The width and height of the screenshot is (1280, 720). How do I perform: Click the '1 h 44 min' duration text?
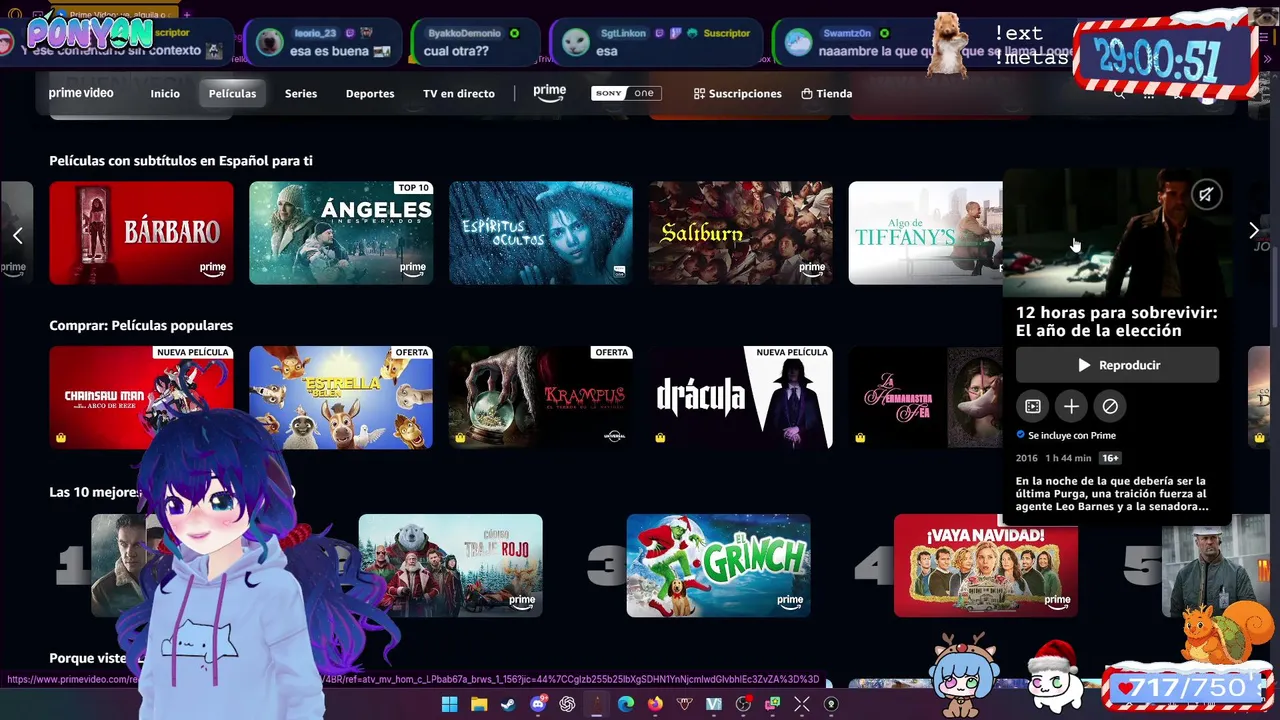click(x=1069, y=458)
